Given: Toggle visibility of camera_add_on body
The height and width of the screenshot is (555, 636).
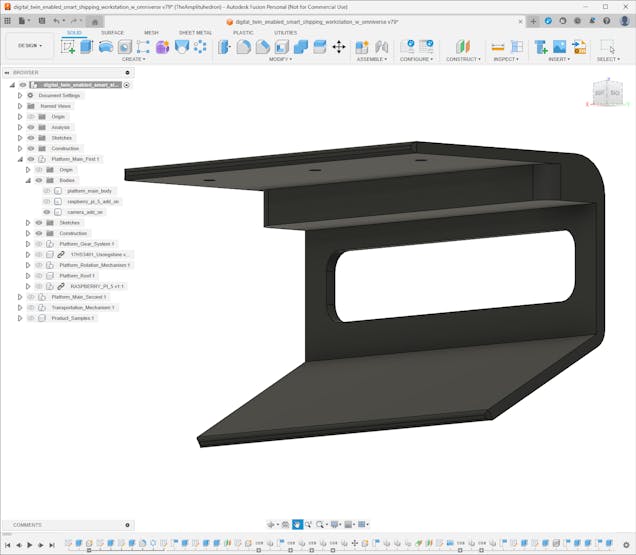Looking at the screenshot, I should click(47, 212).
